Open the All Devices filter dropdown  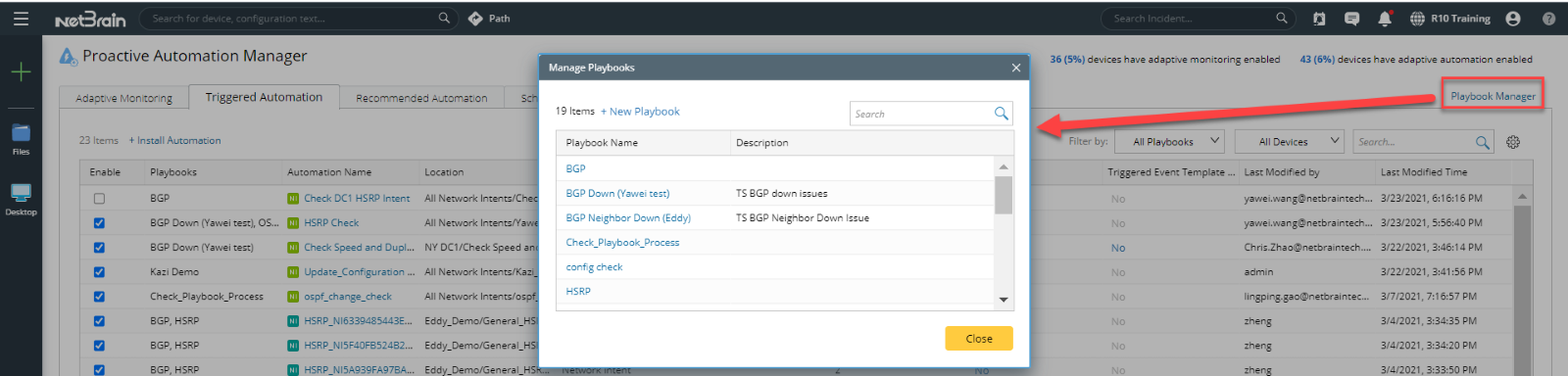pos(1289,141)
